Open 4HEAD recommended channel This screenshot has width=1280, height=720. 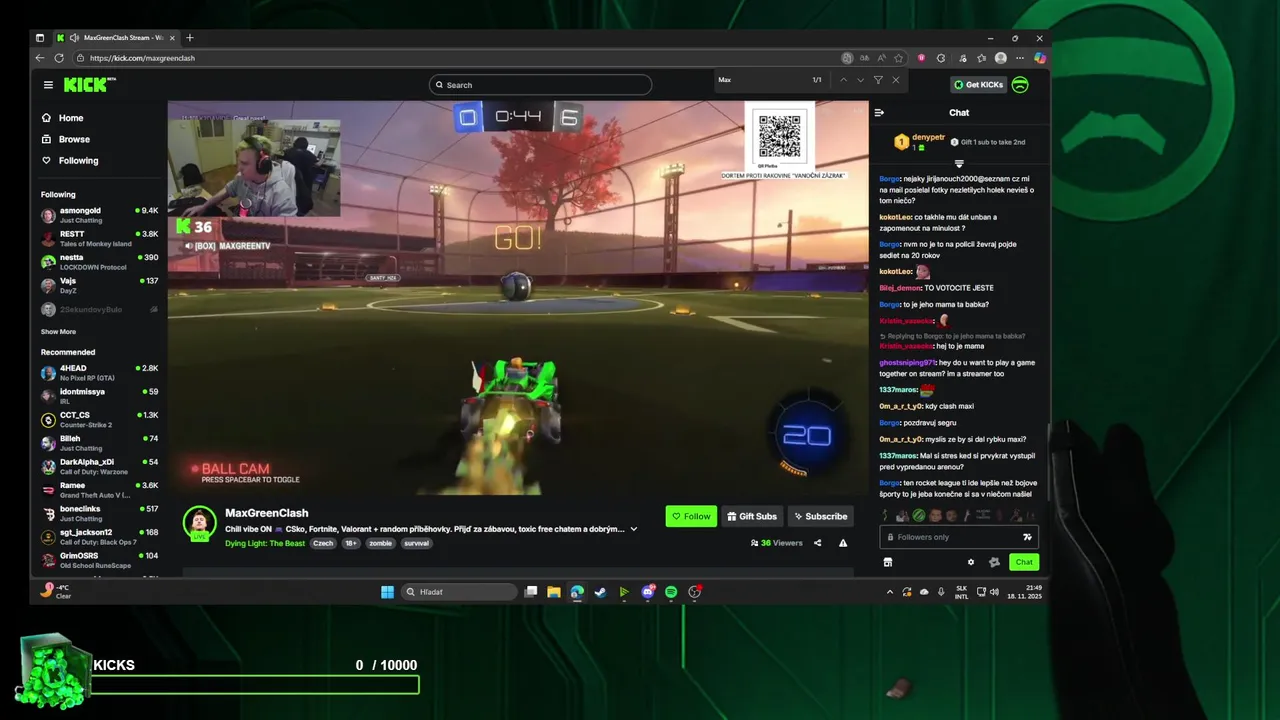99,373
